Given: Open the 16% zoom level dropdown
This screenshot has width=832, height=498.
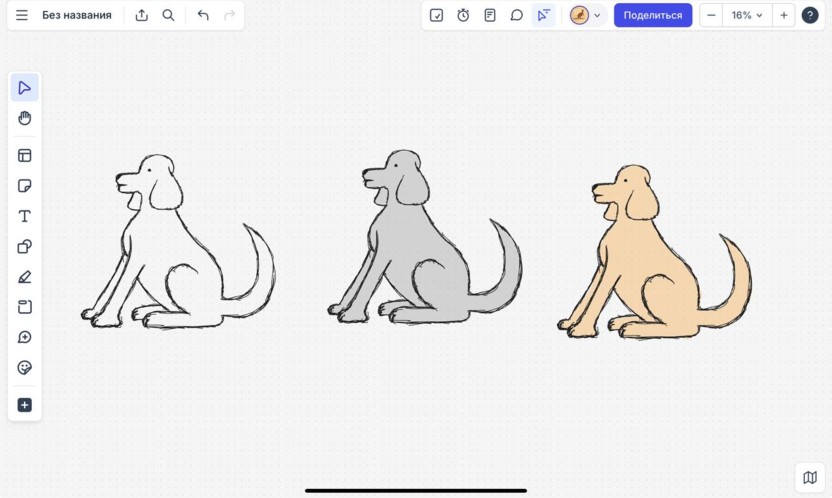Looking at the screenshot, I should tap(747, 15).
